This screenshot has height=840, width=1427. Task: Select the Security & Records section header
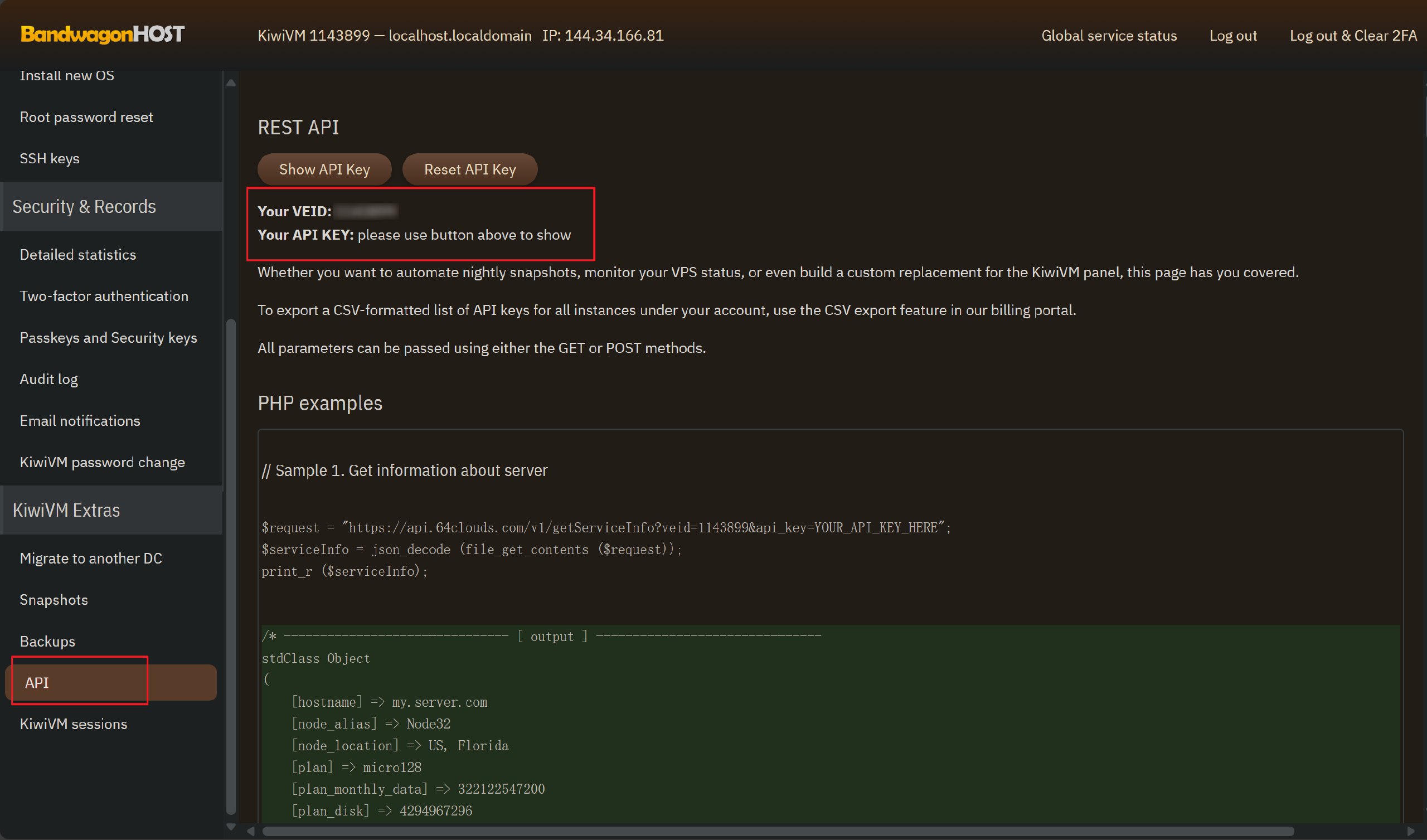[111, 207]
